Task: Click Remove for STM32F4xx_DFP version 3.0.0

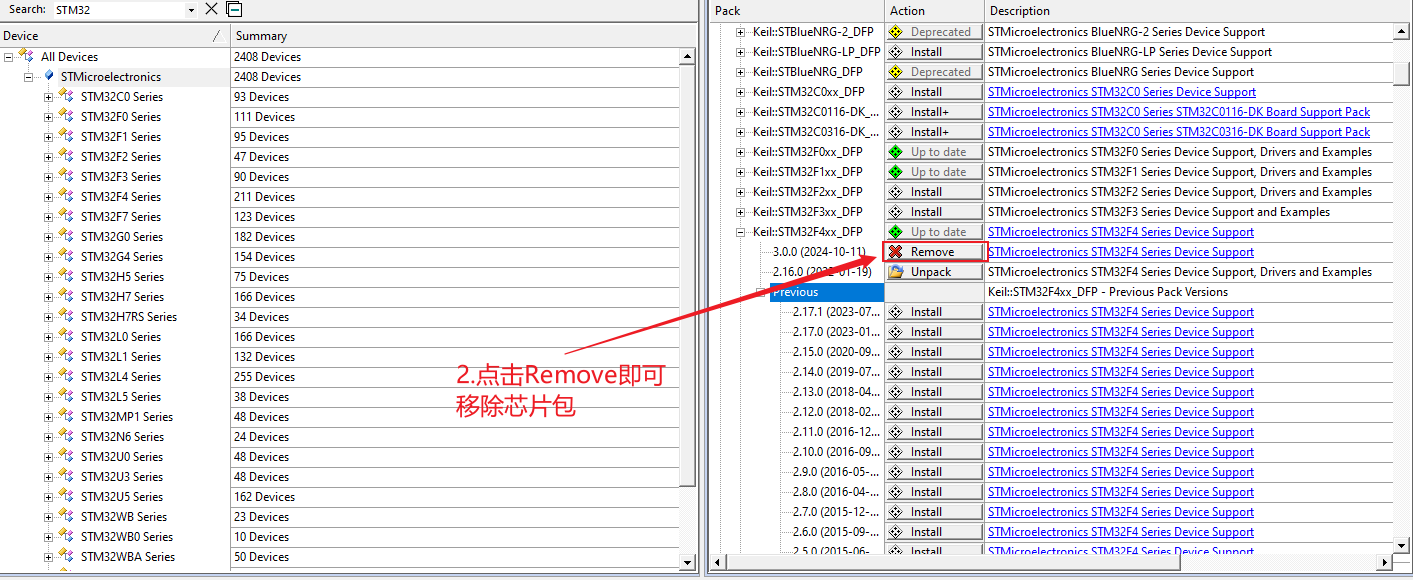Action: coord(934,252)
